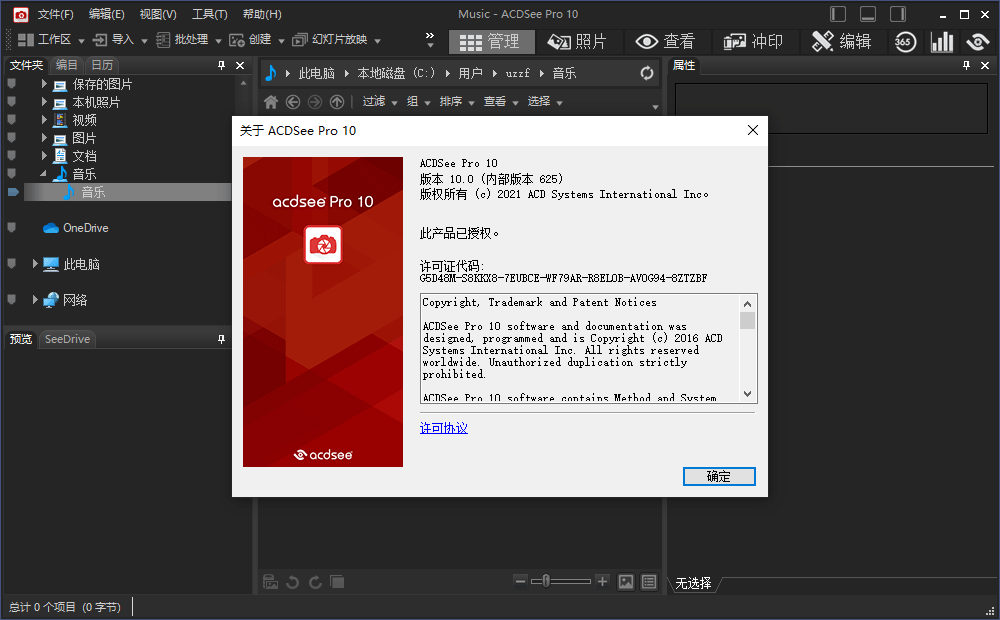Switch to Edit mode
Image resolution: width=1000 pixels, height=620 pixels.
click(841, 42)
